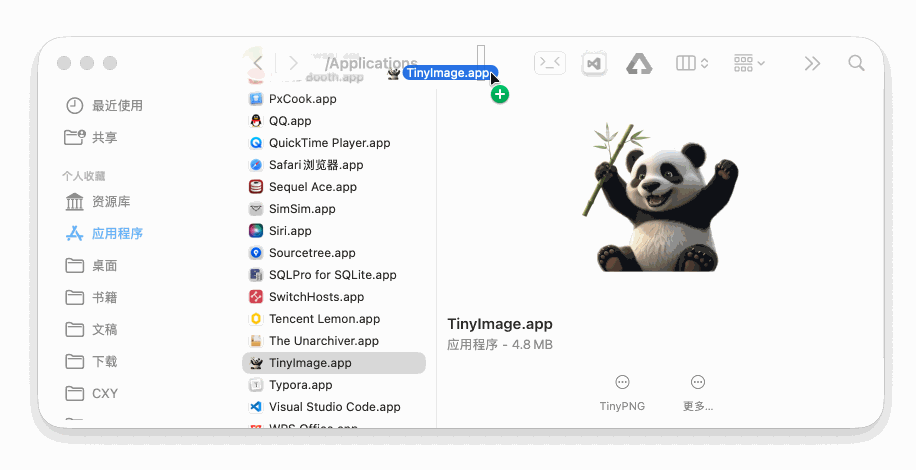This screenshot has height=470, width=916.
Task: Click the QuickTime Player app icon
Action: click(255, 143)
